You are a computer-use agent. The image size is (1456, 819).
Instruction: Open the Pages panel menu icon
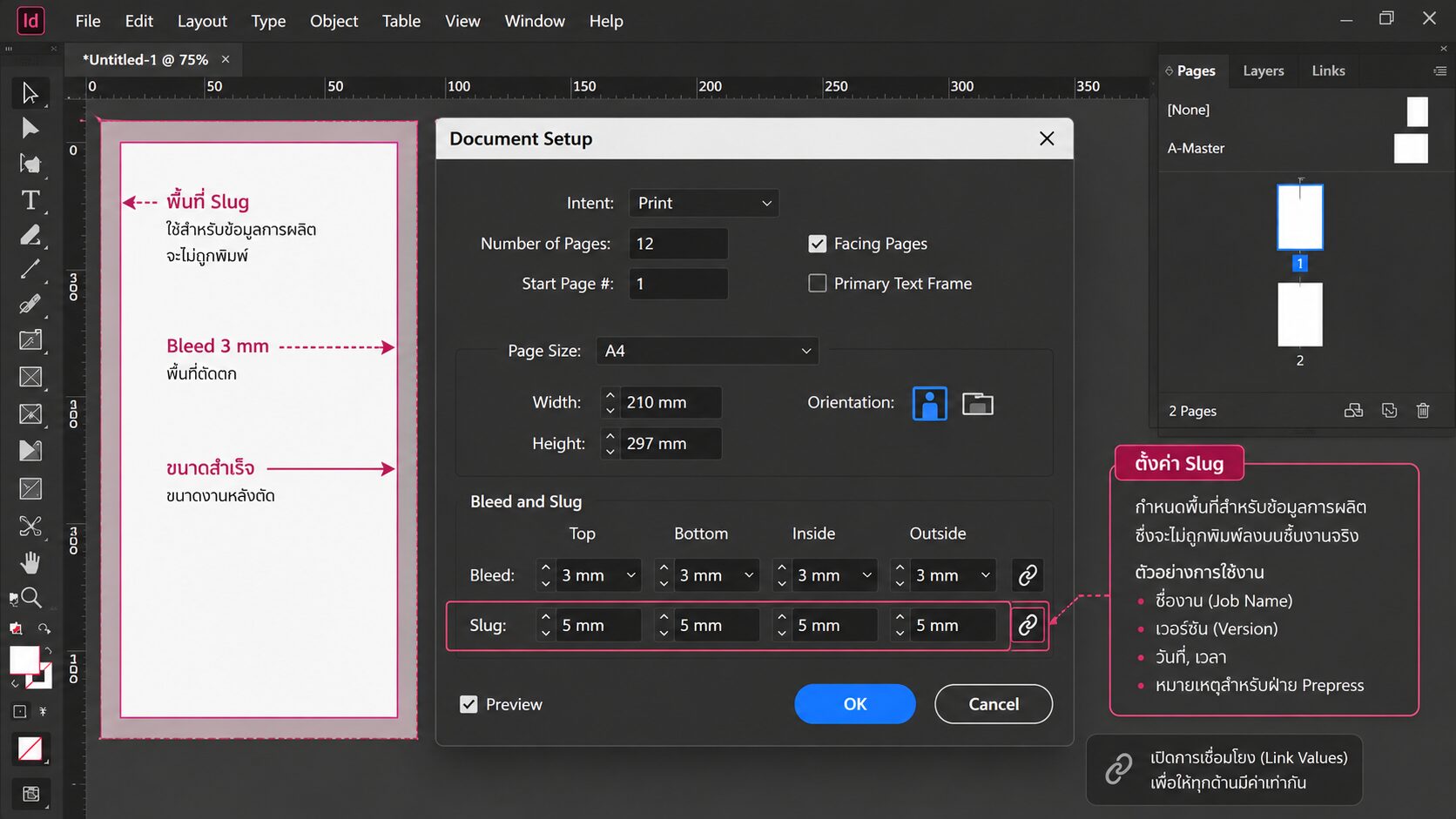point(1439,70)
